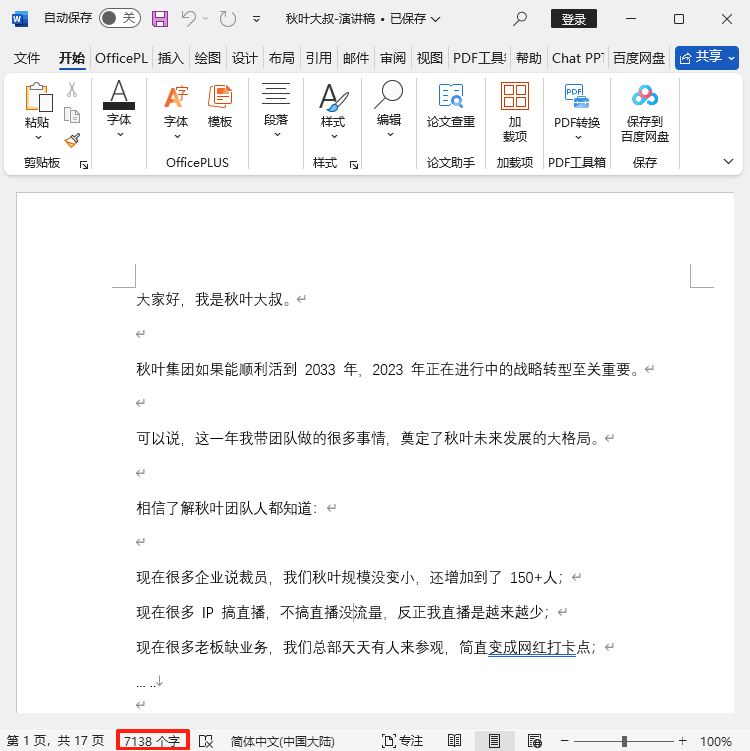Image resolution: width=750 pixels, height=751 pixels.
Task: Open the 视图 tab
Action: click(430, 58)
